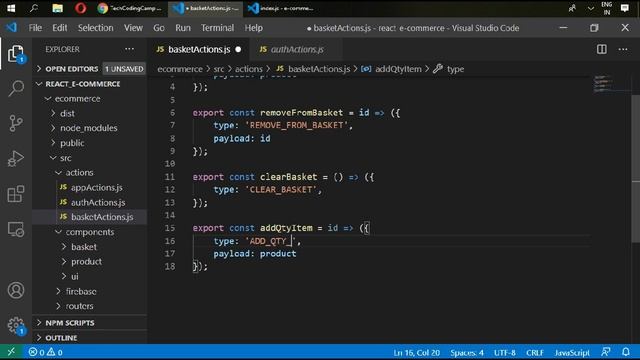Open the Manage gear icon
640x360 pixels.
pos(16,325)
